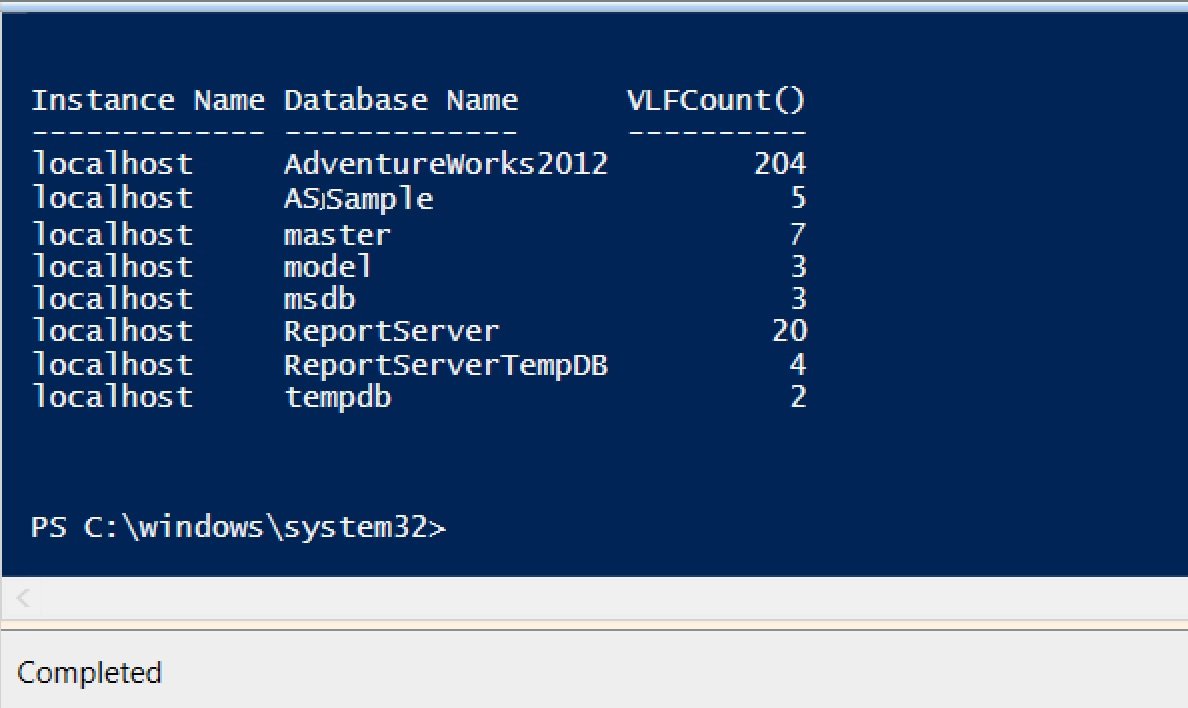Click the 'tempdb' database name
This screenshot has width=1188, height=708.
pos(338,397)
